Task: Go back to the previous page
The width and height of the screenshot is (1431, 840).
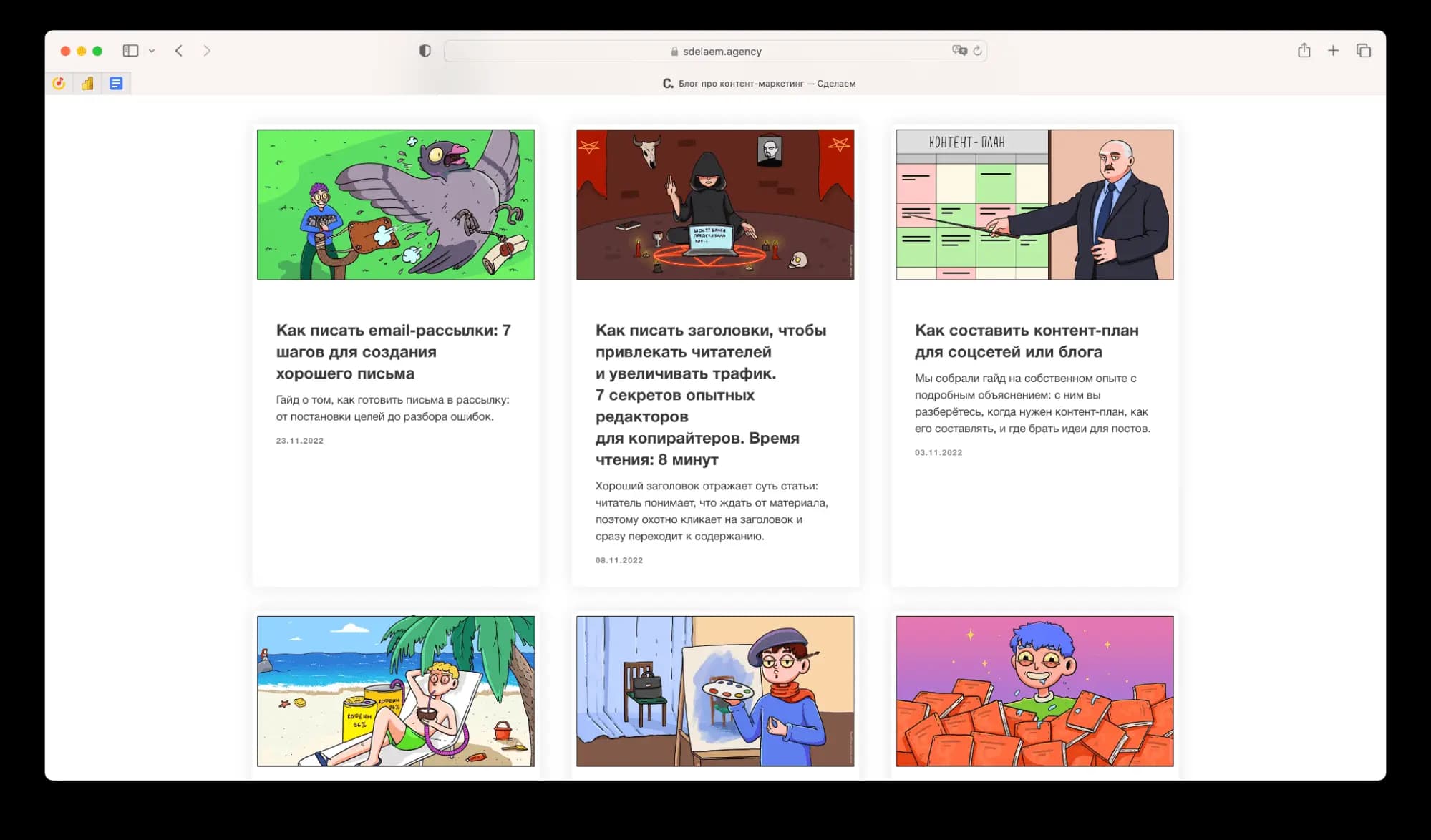Action: tap(179, 51)
